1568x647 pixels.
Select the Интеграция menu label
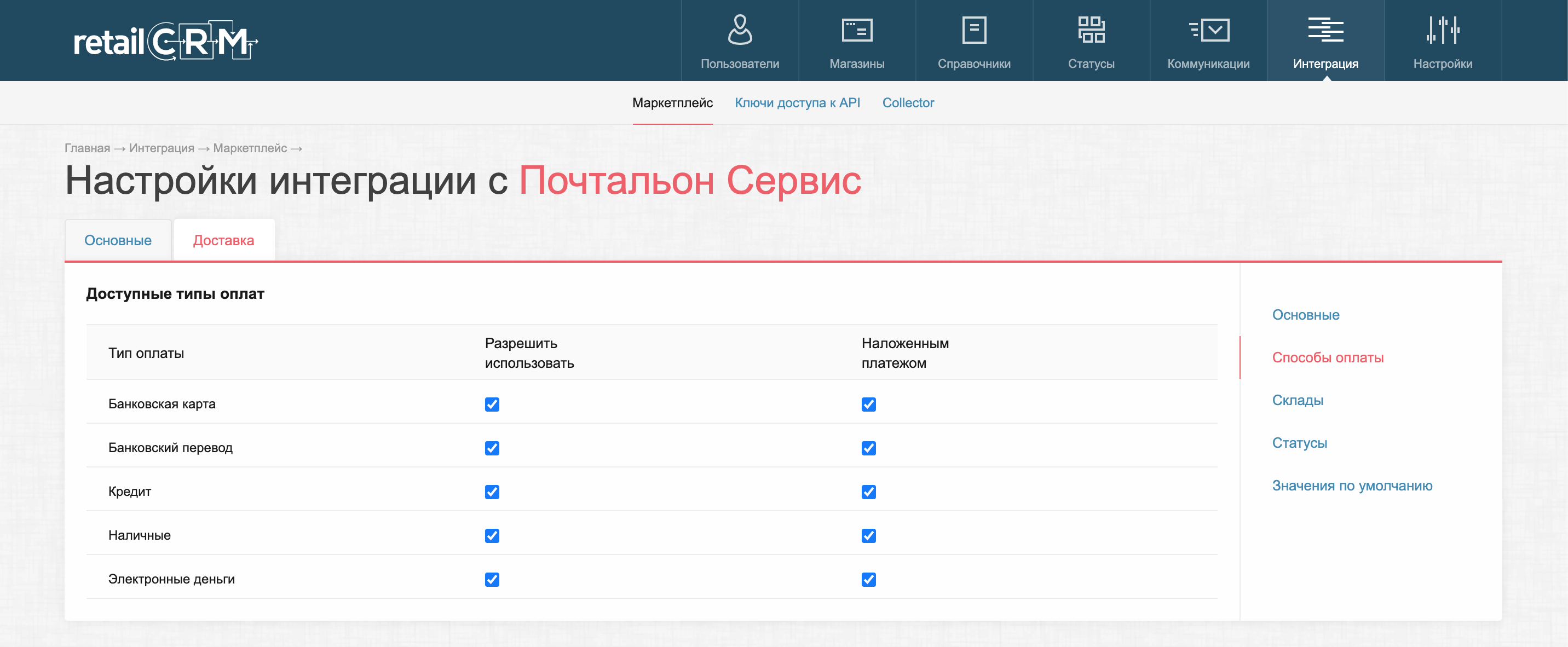pos(1325,64)
